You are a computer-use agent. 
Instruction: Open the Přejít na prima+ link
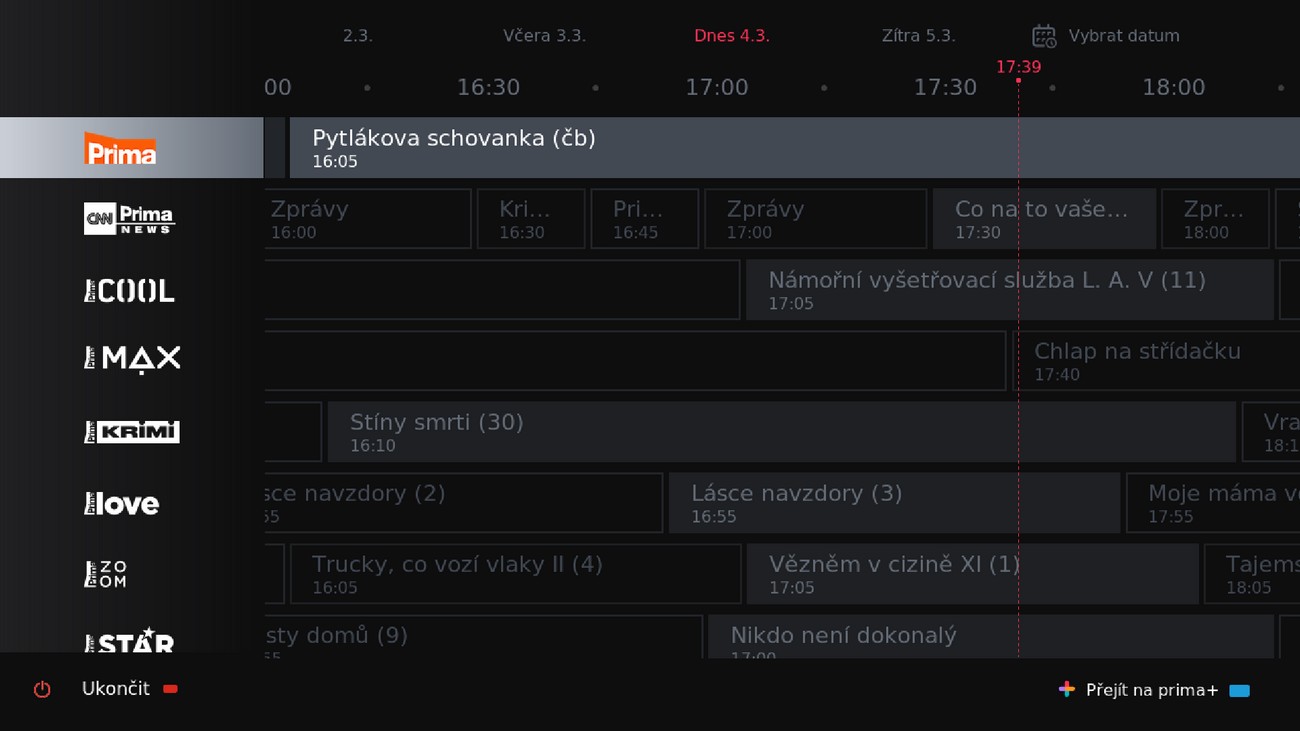click(x=1153, y=690)
